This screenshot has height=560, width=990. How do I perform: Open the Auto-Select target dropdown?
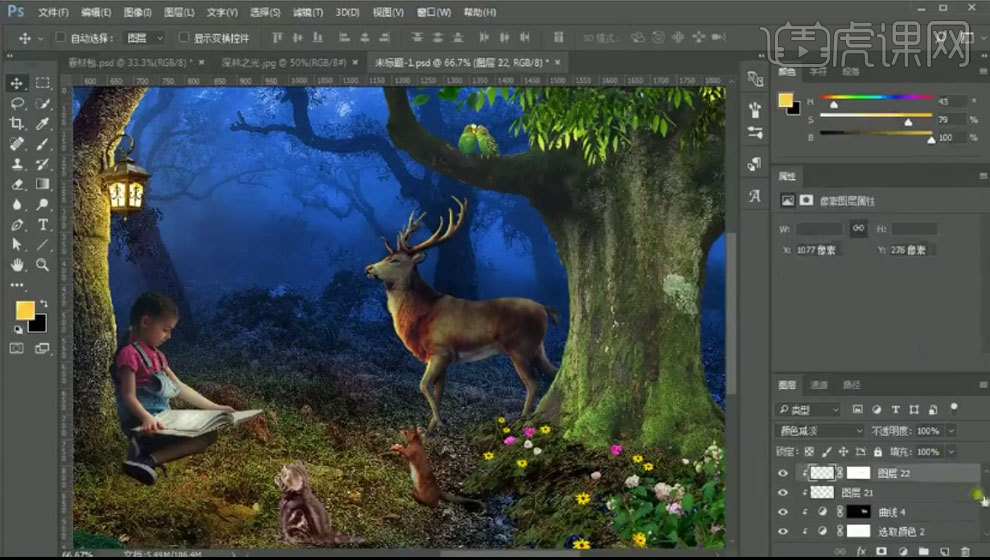pos(145,38)
